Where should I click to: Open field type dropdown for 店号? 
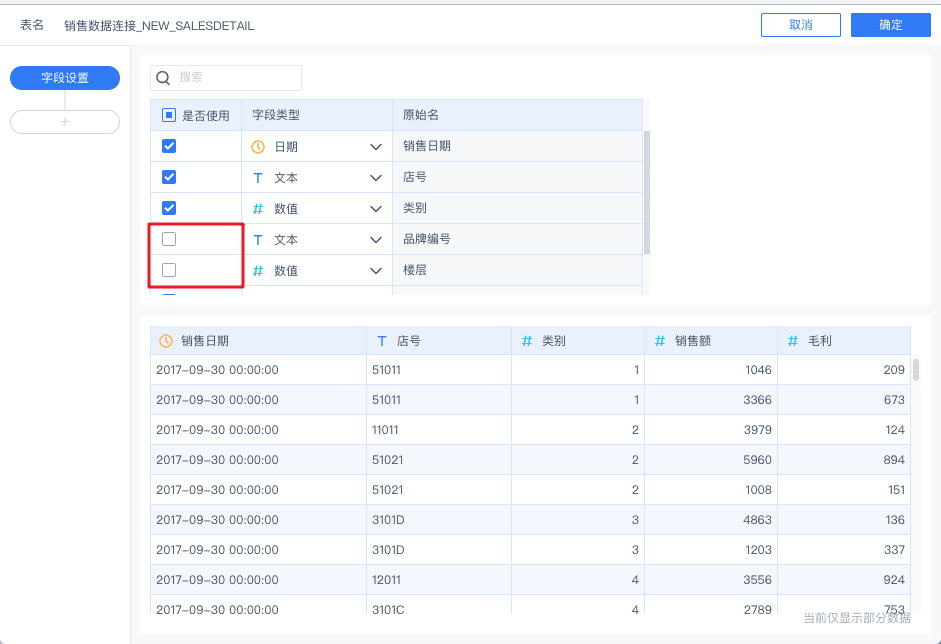tap(376, 178)
